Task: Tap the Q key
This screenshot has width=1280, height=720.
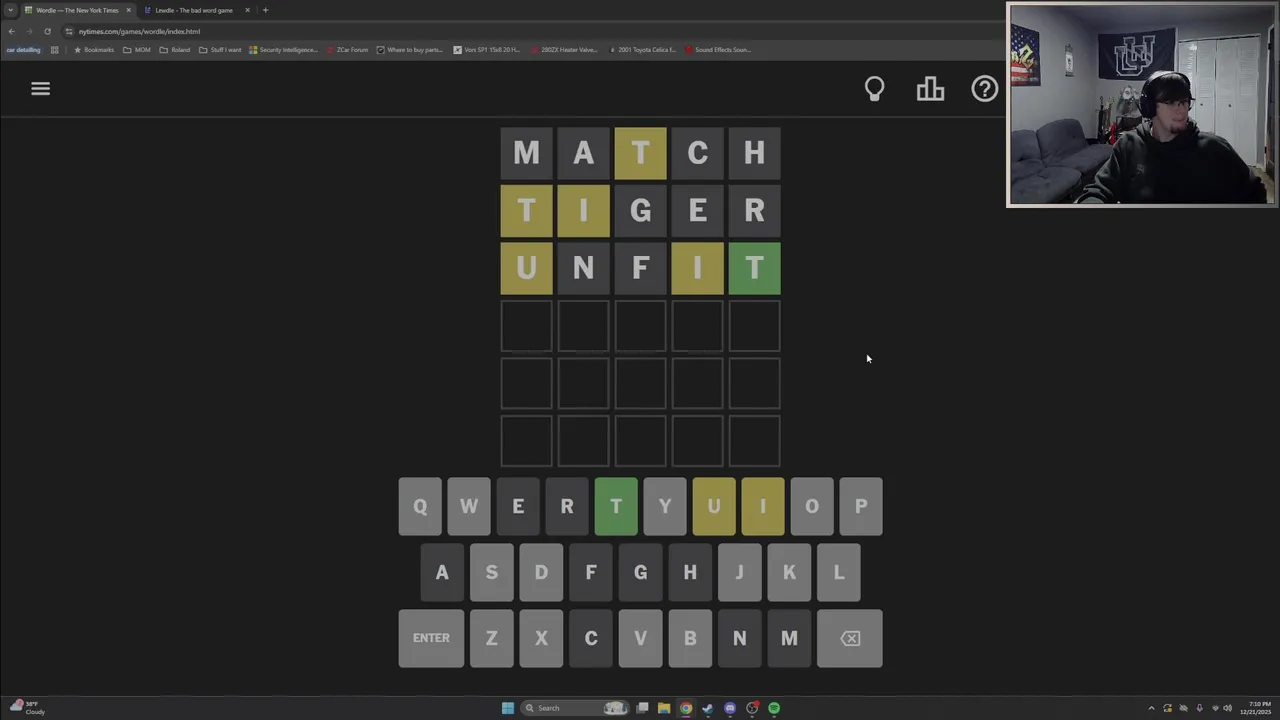Action: (420, 506)
